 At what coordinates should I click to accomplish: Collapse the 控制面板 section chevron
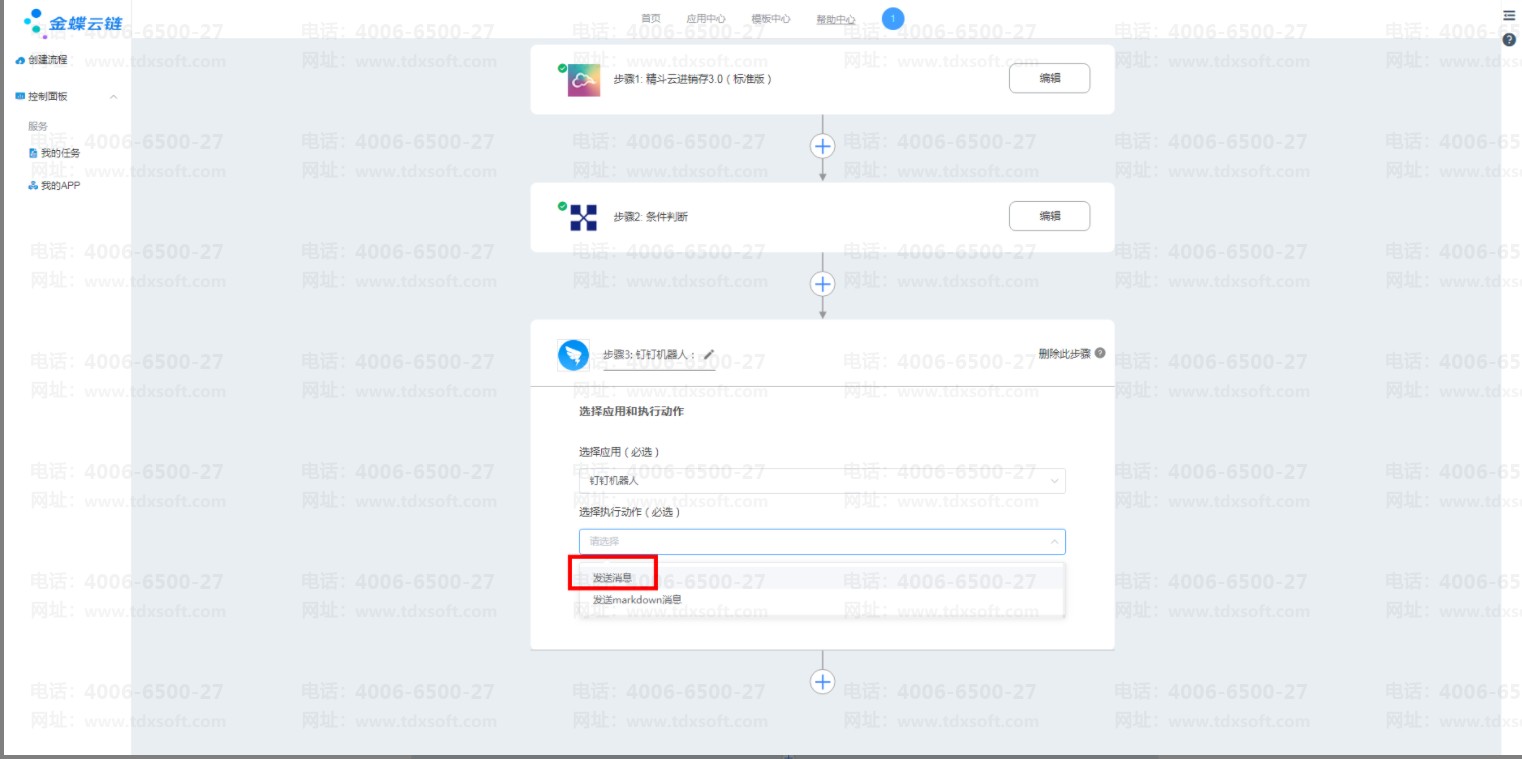pos(113,97)
